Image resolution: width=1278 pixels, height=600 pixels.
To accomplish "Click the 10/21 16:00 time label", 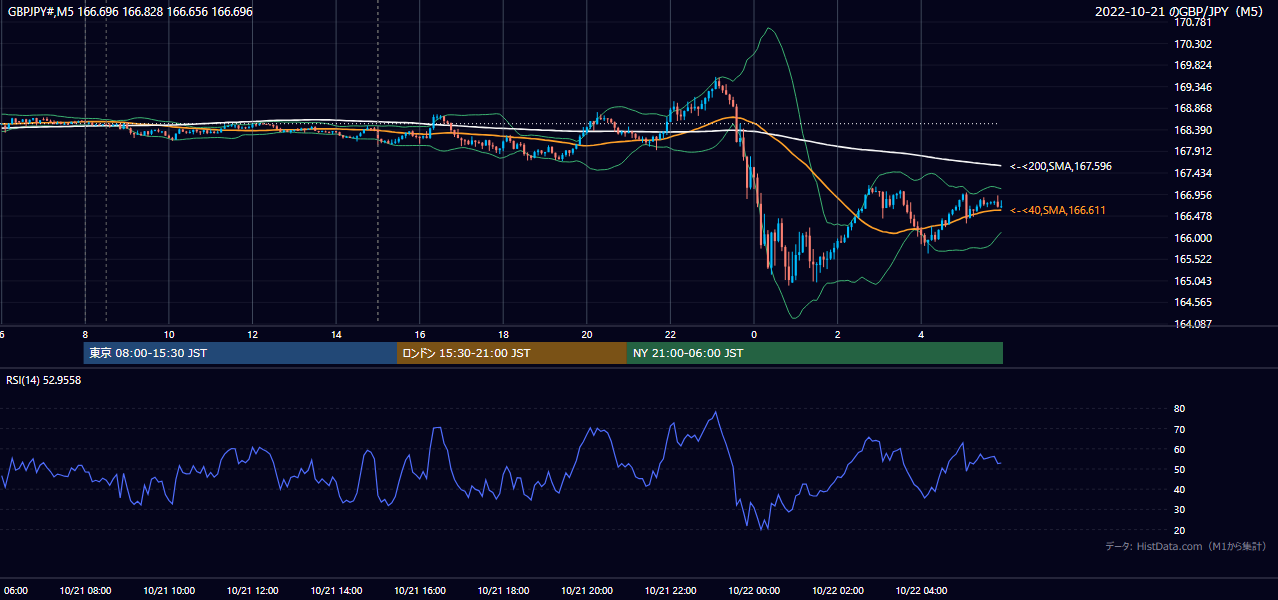I will pos(420,591).
